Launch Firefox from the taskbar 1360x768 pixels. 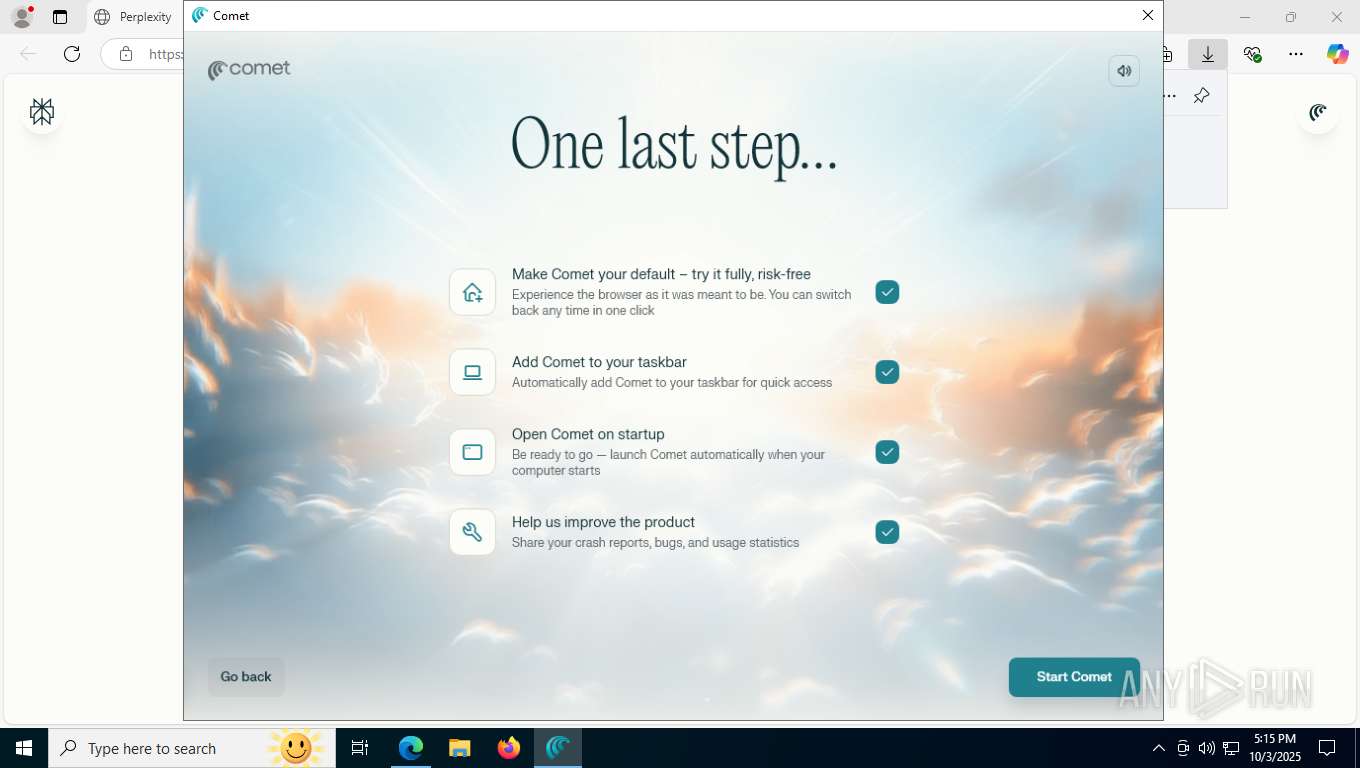point(509,748)
